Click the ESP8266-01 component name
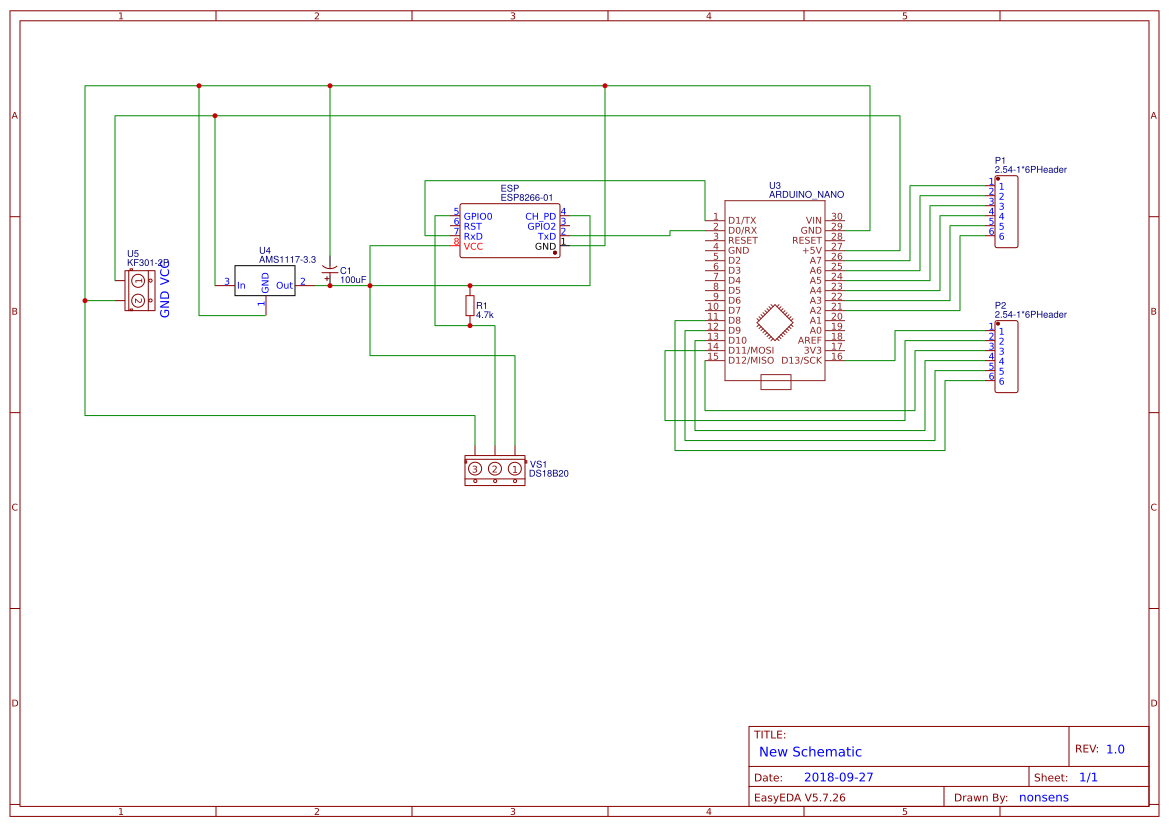The width and height of the screenshot is (1169, 827). point(526,198)
